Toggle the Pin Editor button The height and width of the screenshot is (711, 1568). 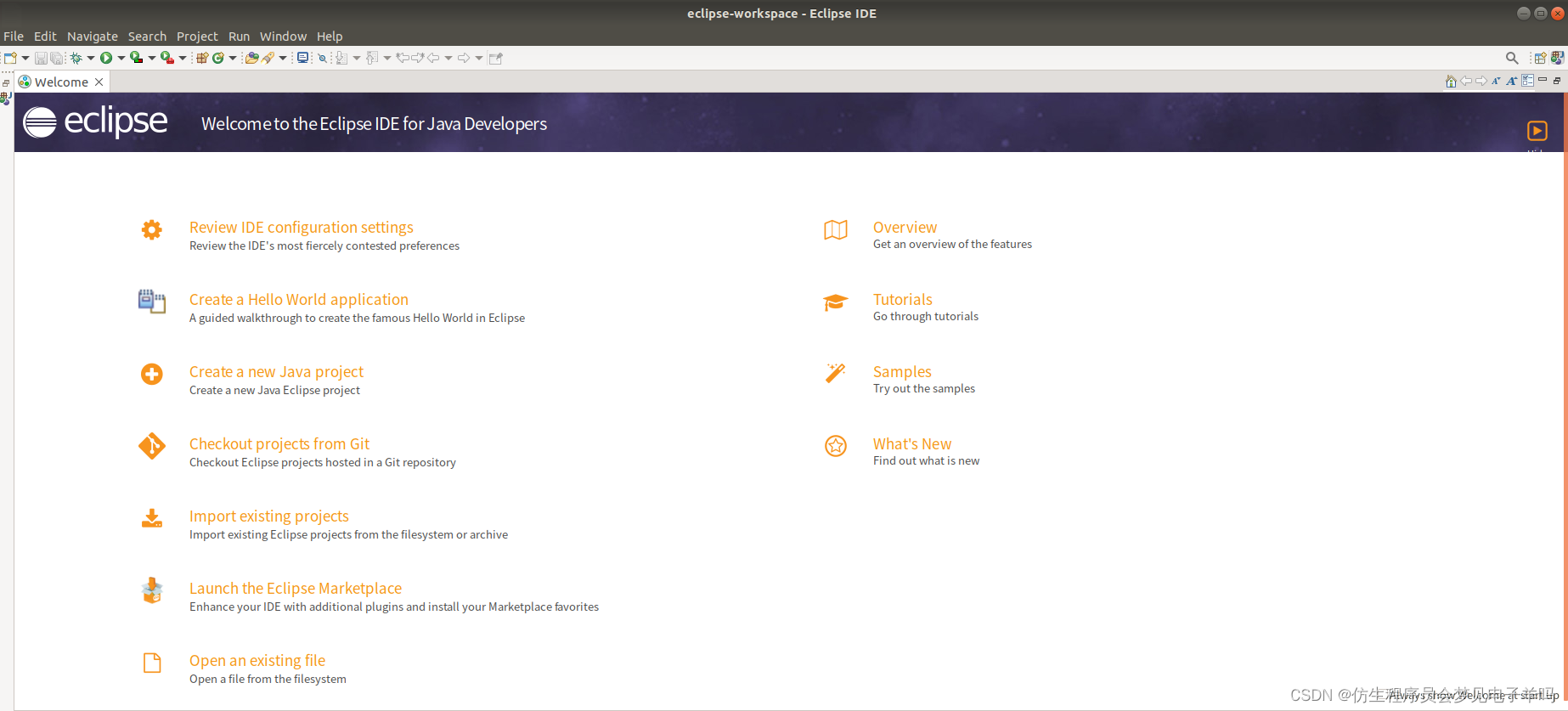point(496,58)
